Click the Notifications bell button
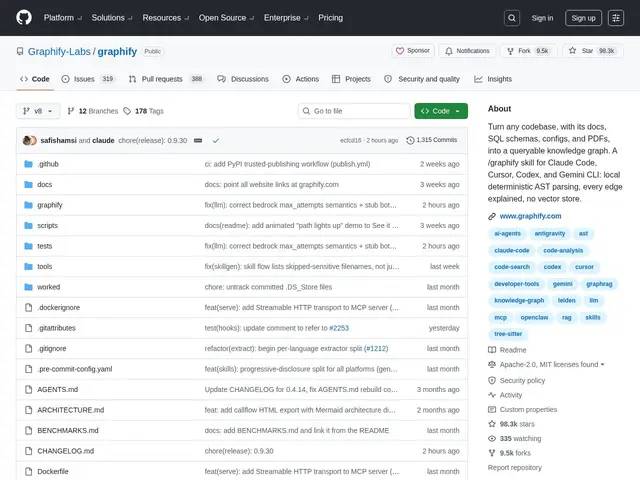The width and height of the screenshot is (640, 480). click(x=467, y=51)
